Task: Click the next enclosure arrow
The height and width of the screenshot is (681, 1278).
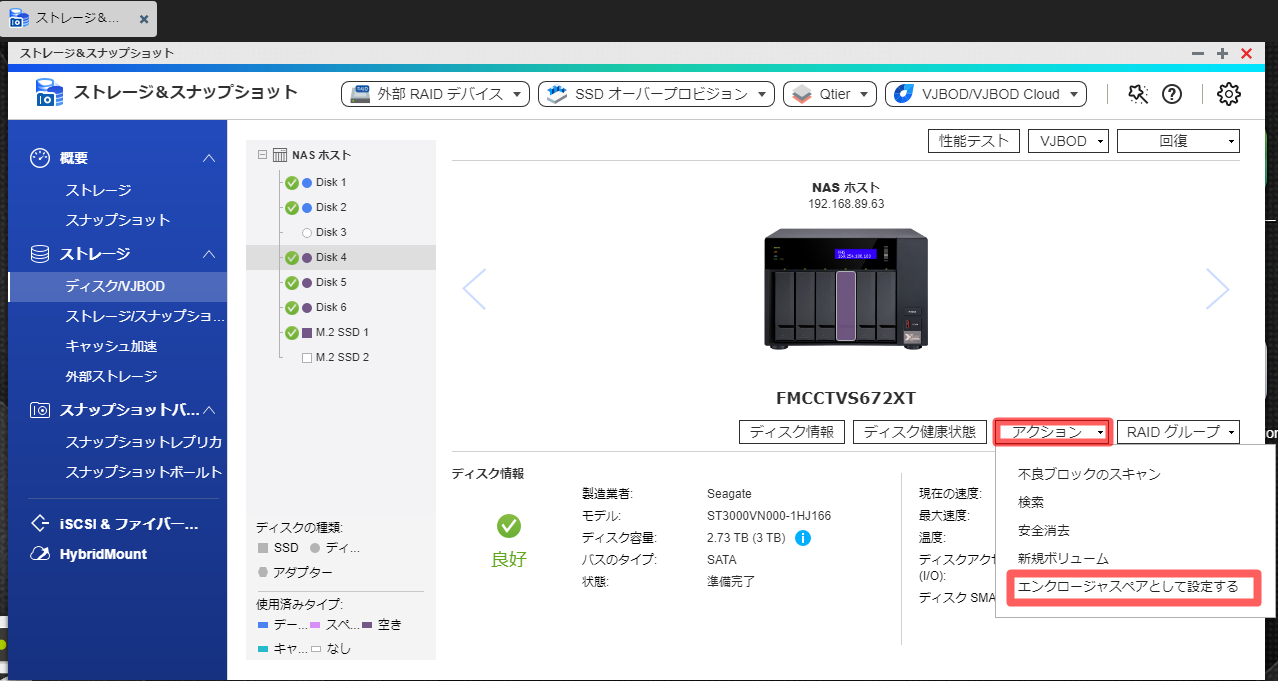Action: coord(1217,289)
